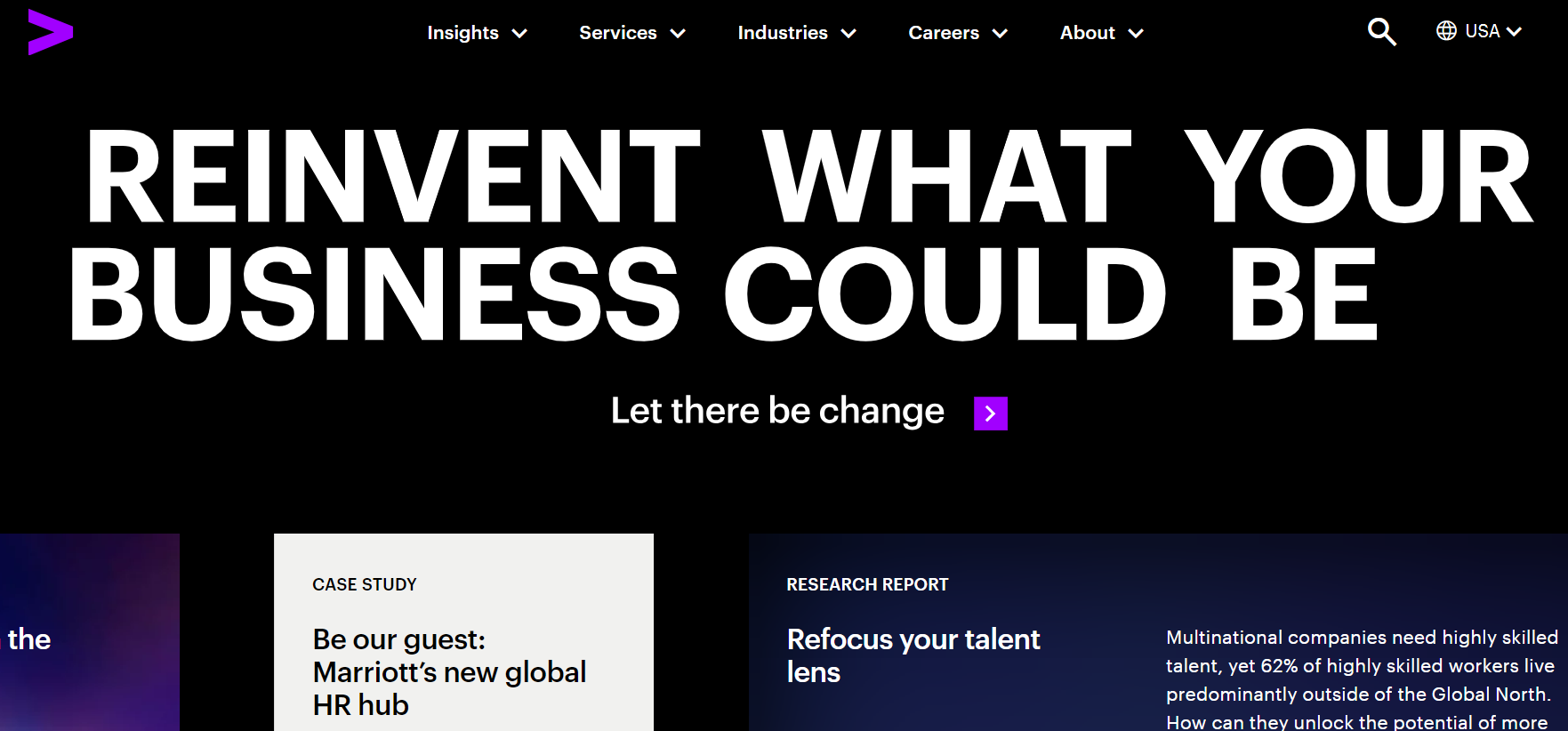
Task: Click the globe icon beside USA
Action: (x=1446, y=31)
